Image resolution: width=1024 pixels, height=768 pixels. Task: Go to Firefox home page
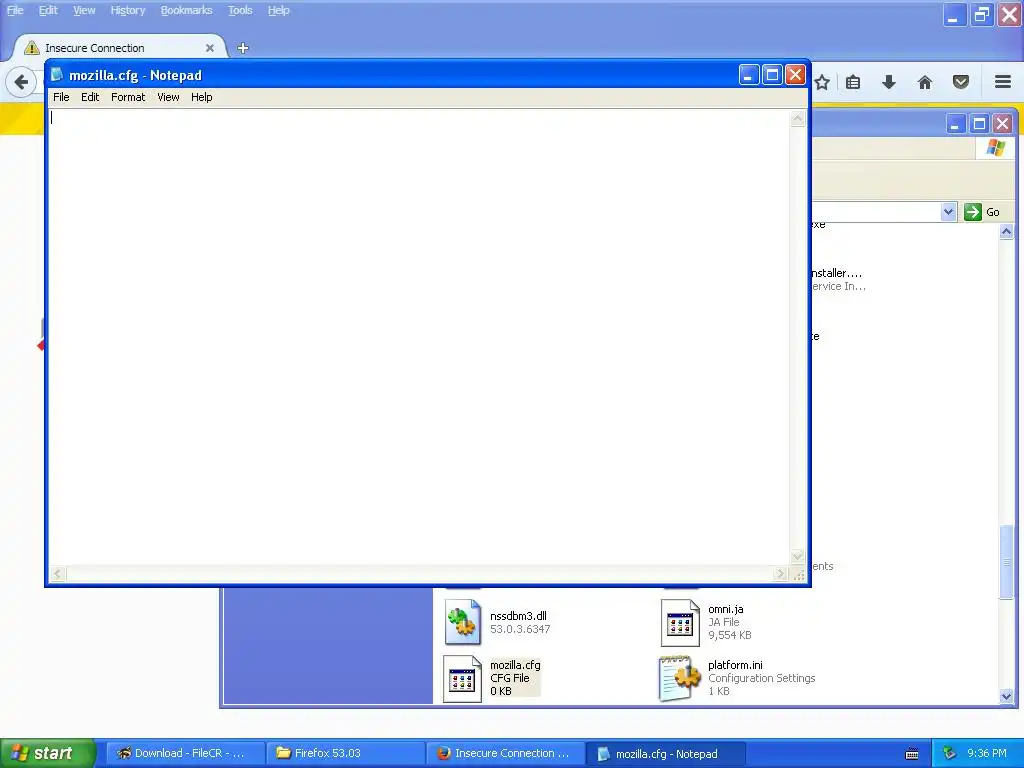925,82
